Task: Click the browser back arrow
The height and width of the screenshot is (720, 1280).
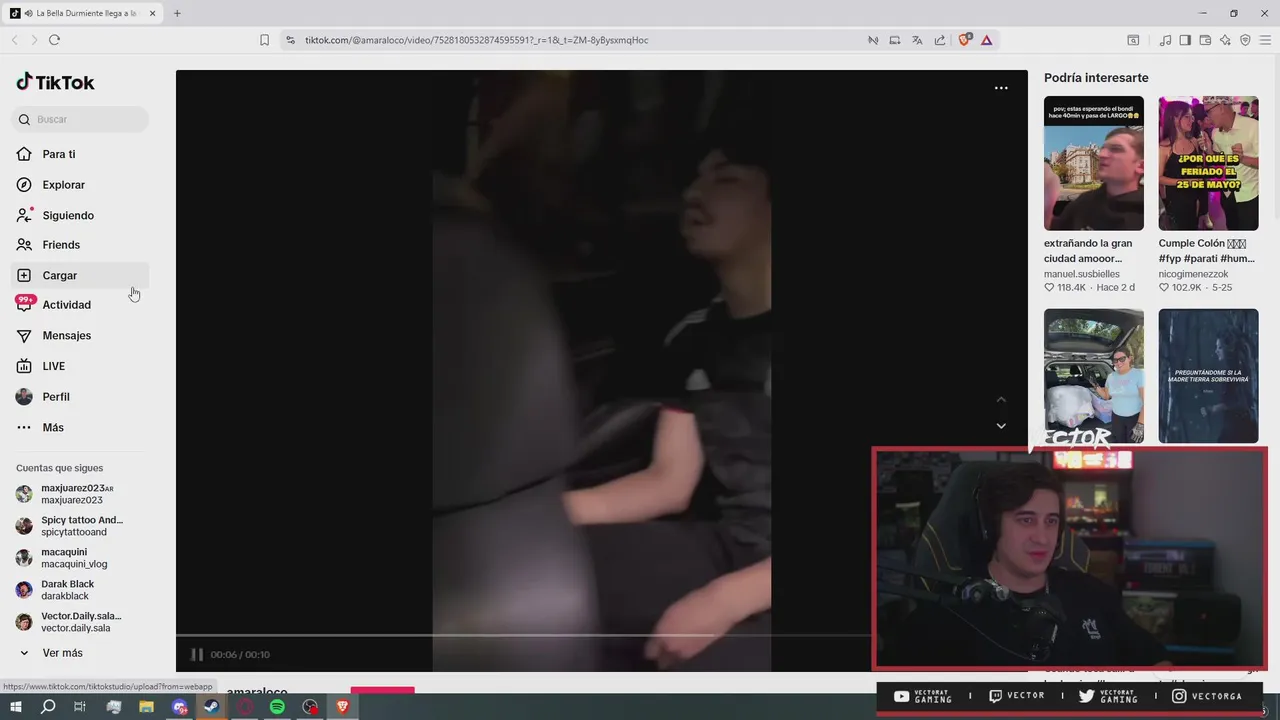Action: pos(14,40)
